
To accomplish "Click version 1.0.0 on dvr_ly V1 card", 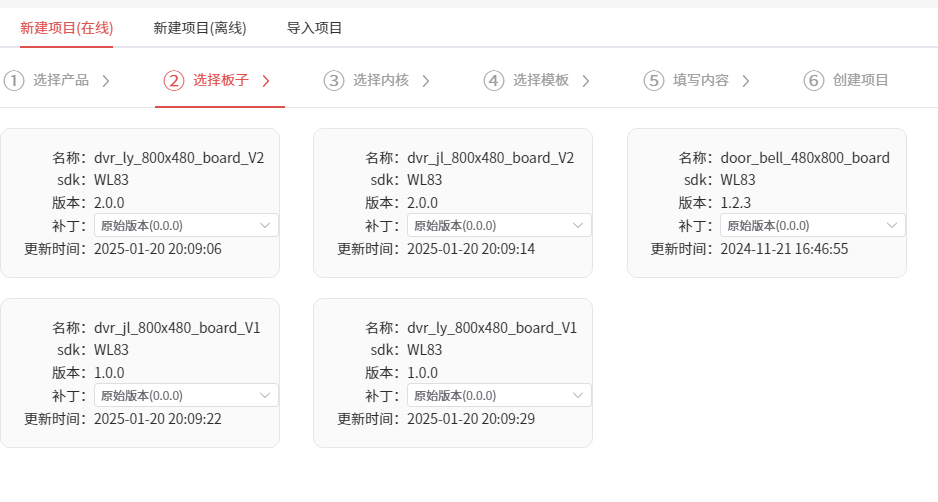I will point(423,373).
